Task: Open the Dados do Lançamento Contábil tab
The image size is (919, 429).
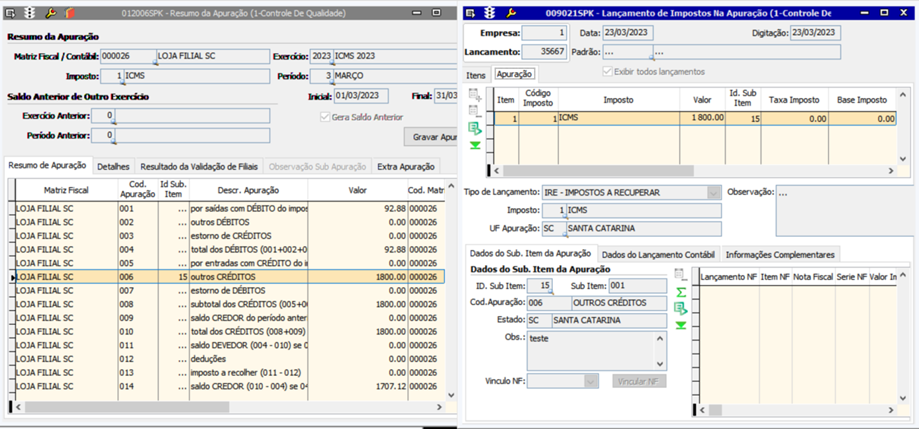Action: [658, 255]
